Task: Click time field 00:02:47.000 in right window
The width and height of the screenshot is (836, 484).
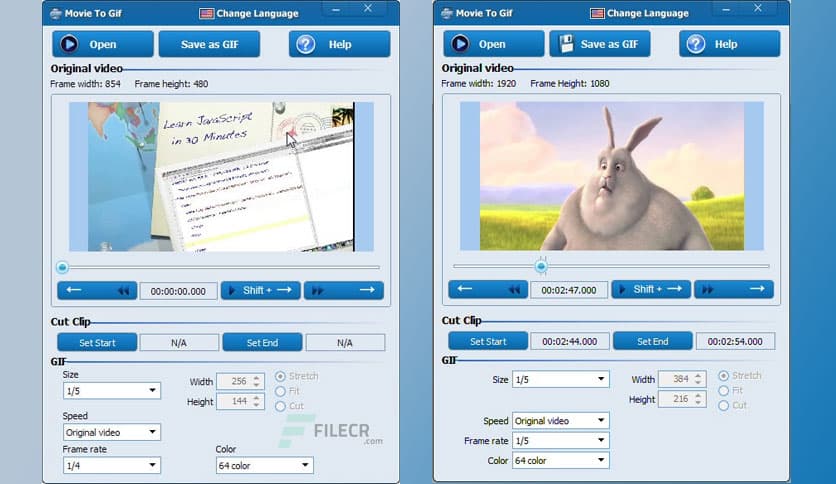Action: tap(569, 290)
